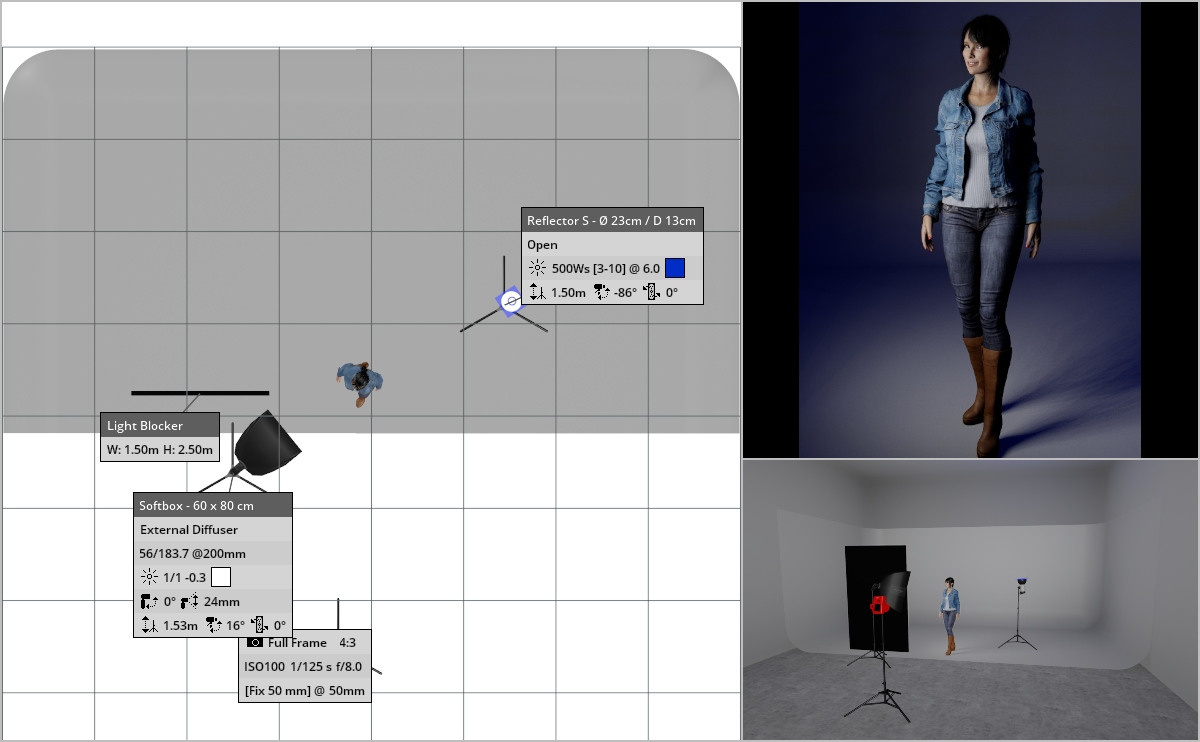Open the white color swatch on softbox

[221, 577]
